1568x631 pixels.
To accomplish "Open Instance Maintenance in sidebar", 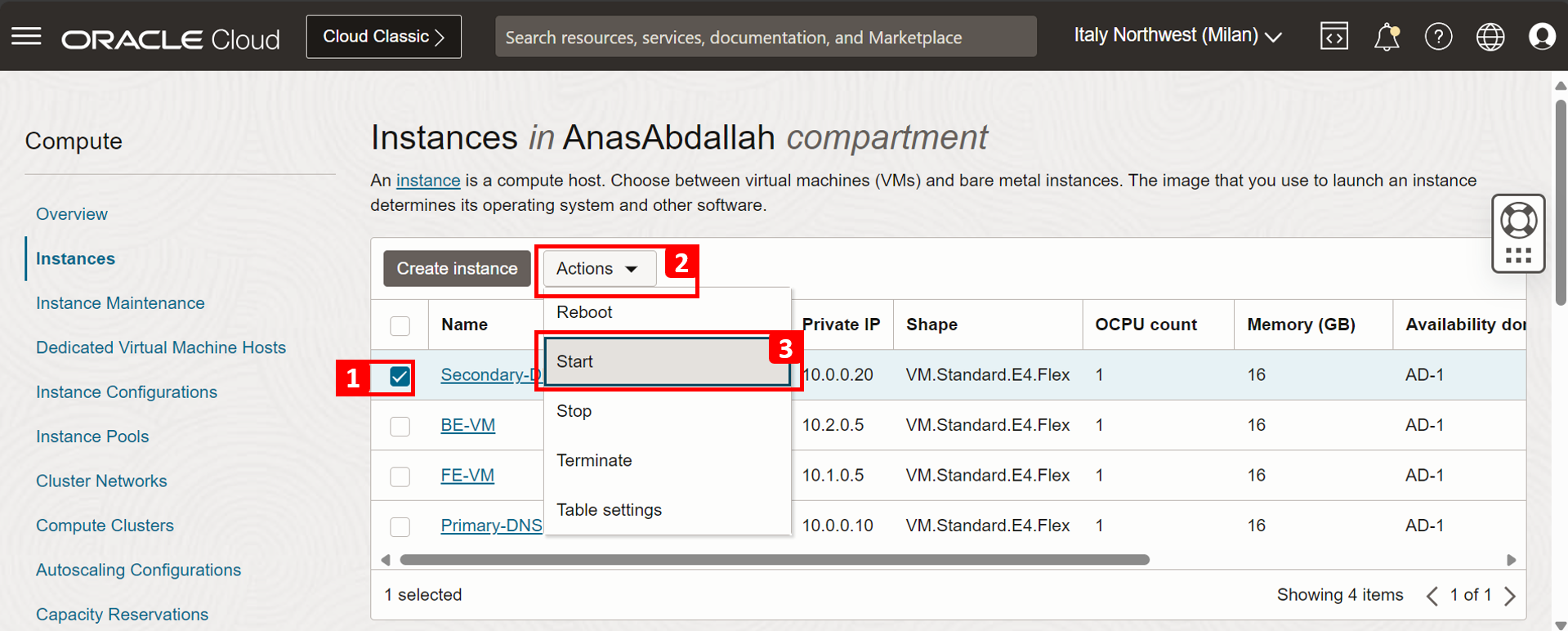I will (x=120, y=303).
